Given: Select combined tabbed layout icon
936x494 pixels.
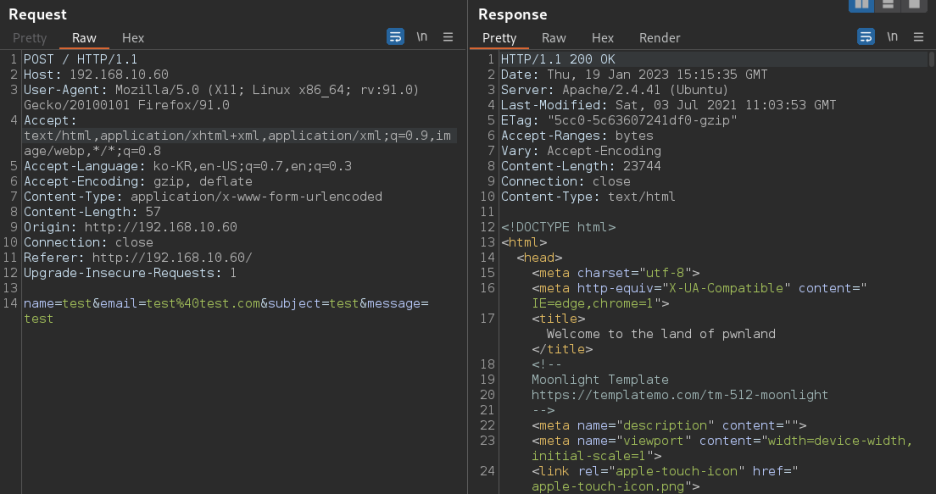Looking at the screenshot, I should tap(914, 5).
